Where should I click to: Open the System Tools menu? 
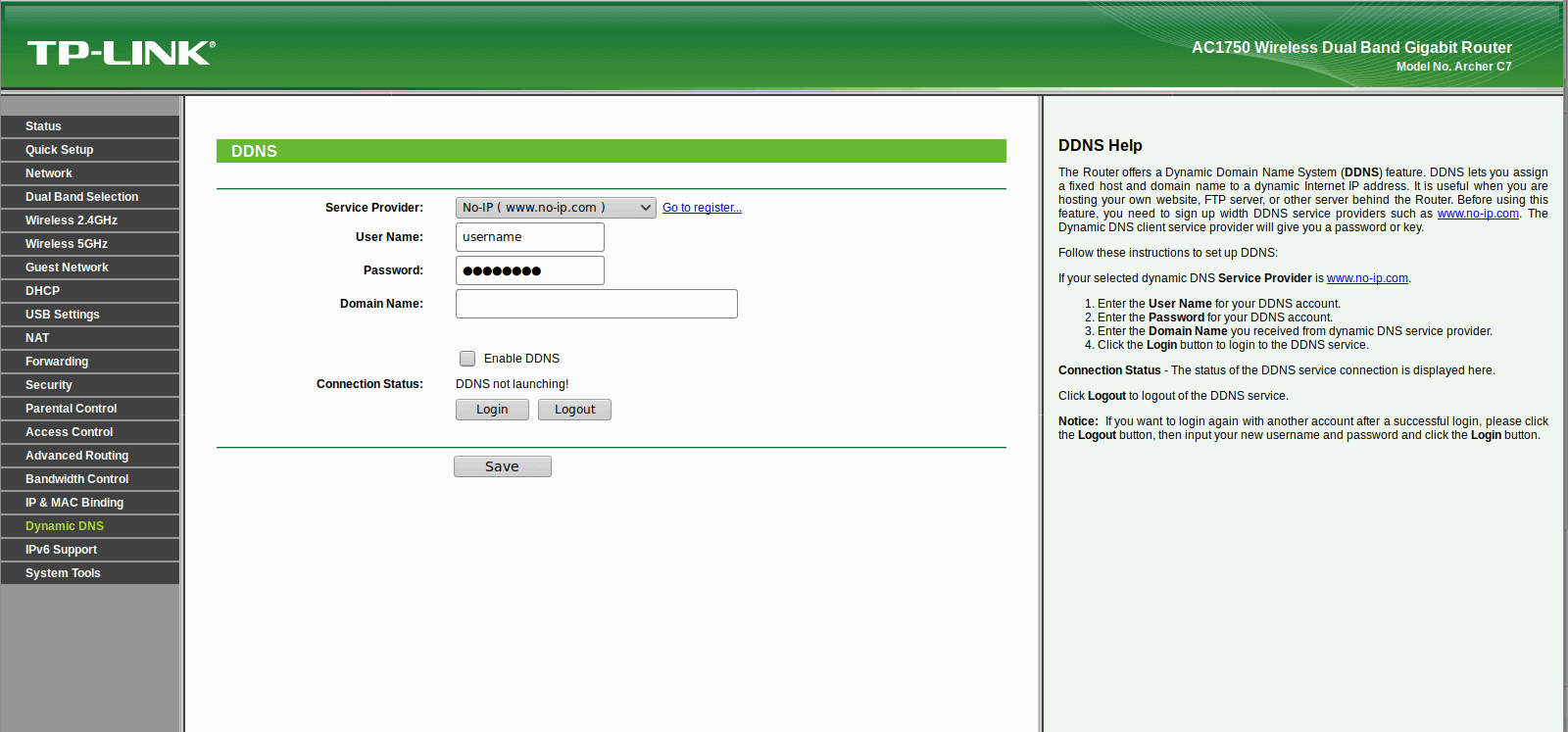click(90, 573)
